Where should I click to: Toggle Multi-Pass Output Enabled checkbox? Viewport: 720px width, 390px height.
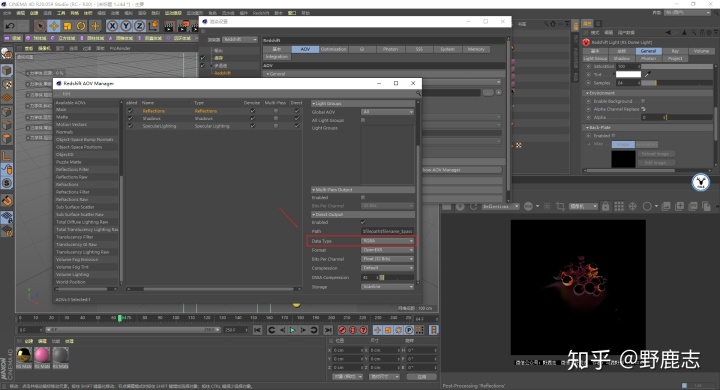click(363, 197)
